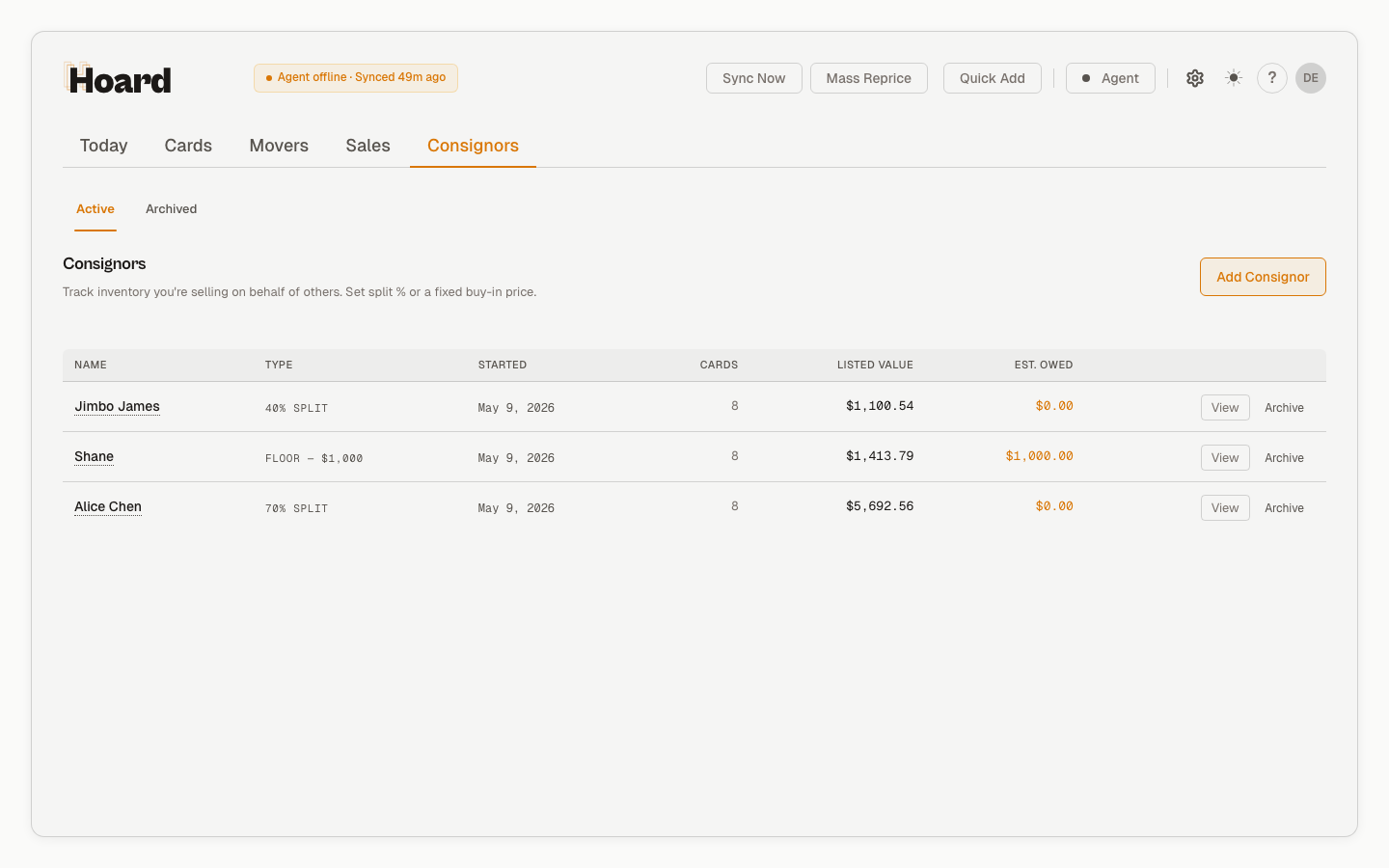Click the $1,000.00 estimated owed value
1389x868 pixels.
1039,456
